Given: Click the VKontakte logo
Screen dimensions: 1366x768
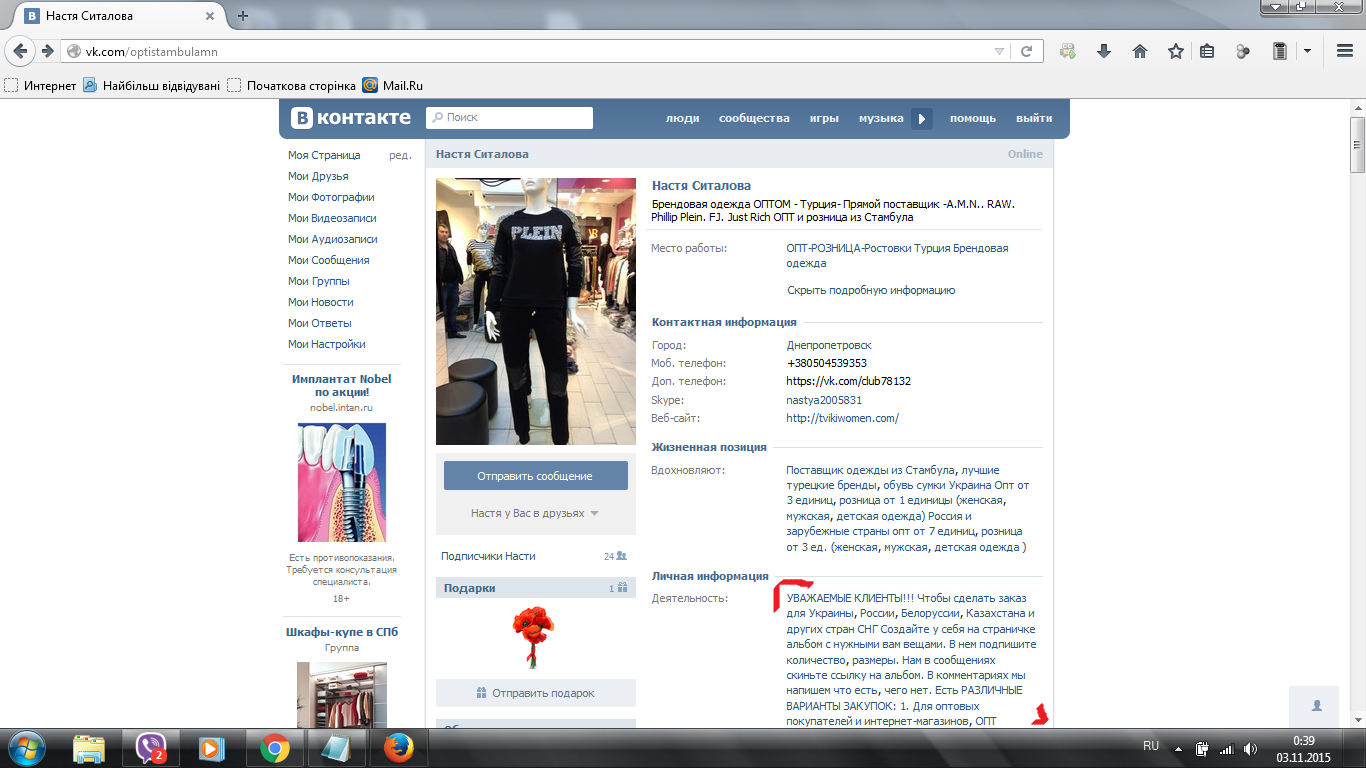Looking at the screenshot, I should tap(351, 118).
